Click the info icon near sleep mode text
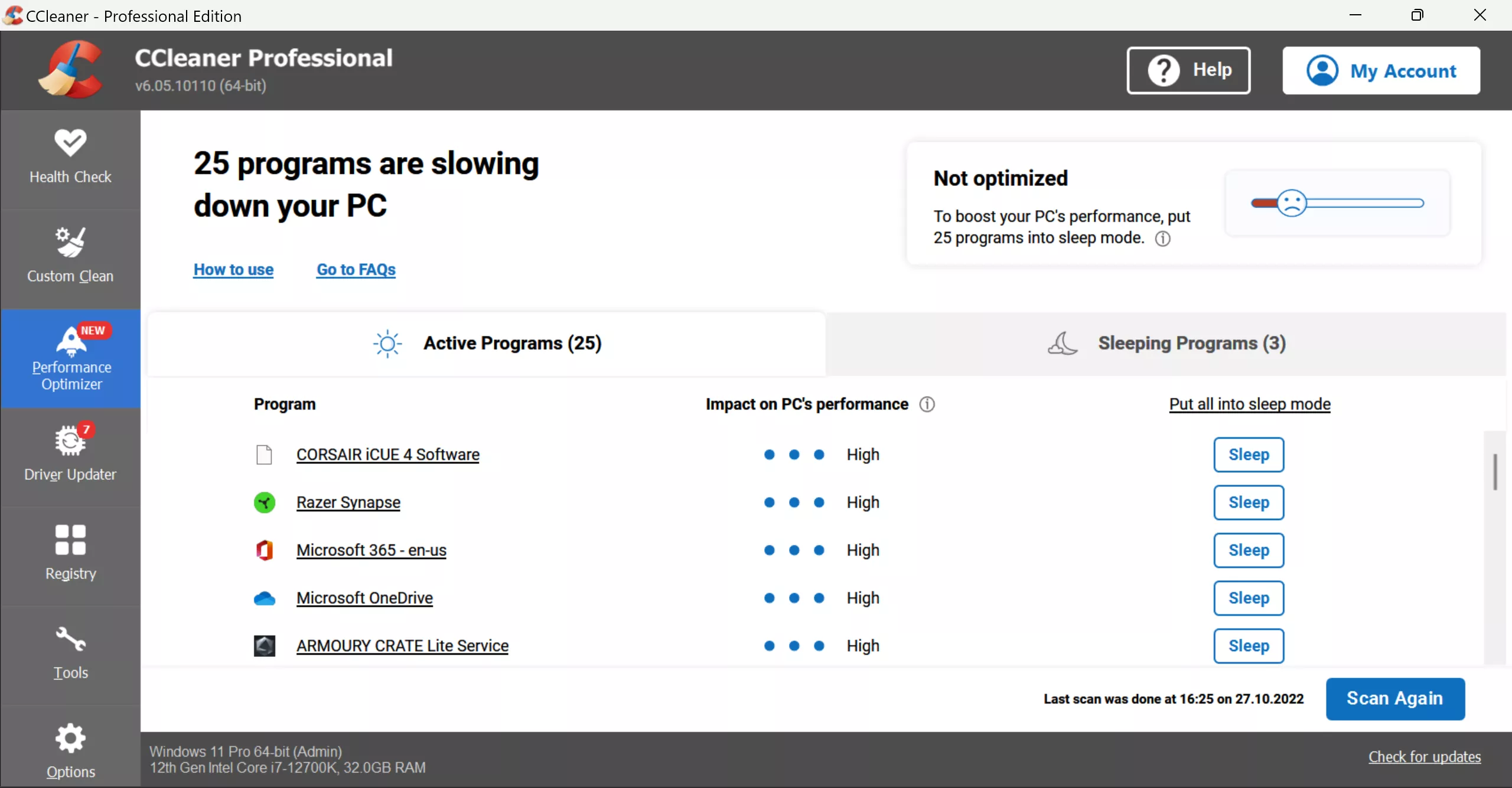This screenshot has width=1512, height=788. pos(1162,238)
